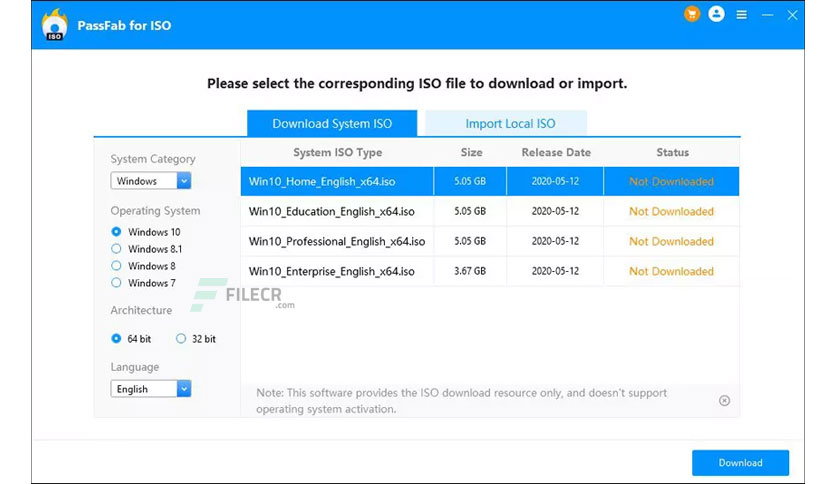Image resolution: width=836 pixels, height=484 pixels.
Task: Switch to Import Local ISO tab
Action: click(506, 123)
